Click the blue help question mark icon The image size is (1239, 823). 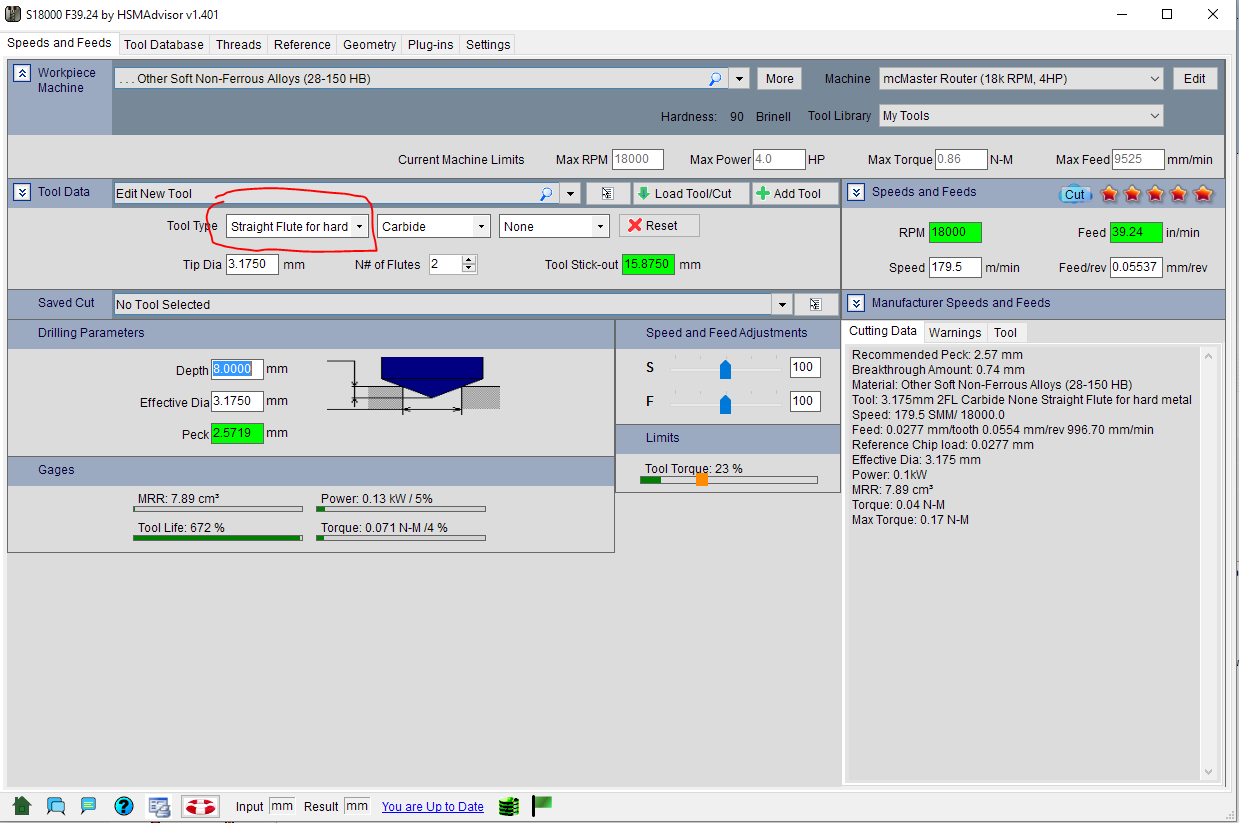point(124,806)
